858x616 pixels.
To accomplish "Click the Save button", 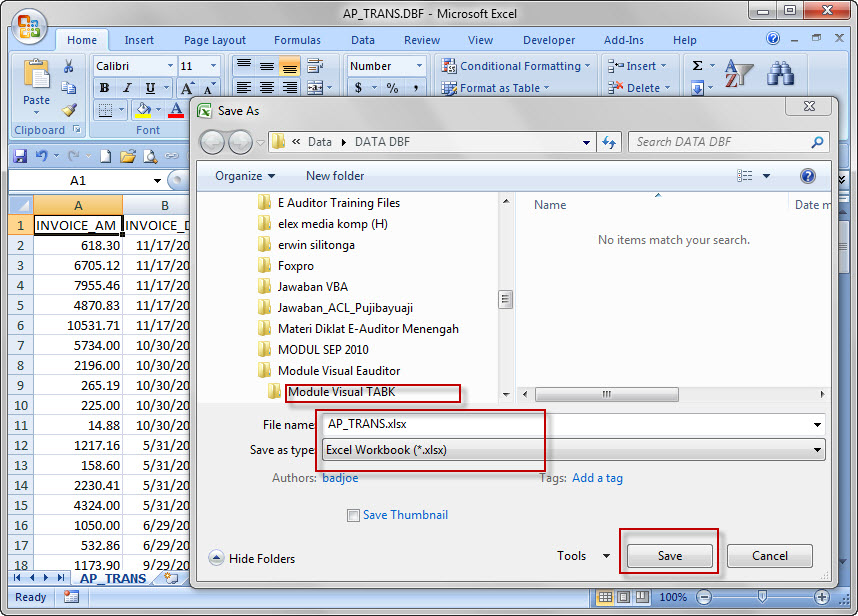I will 668,555.
